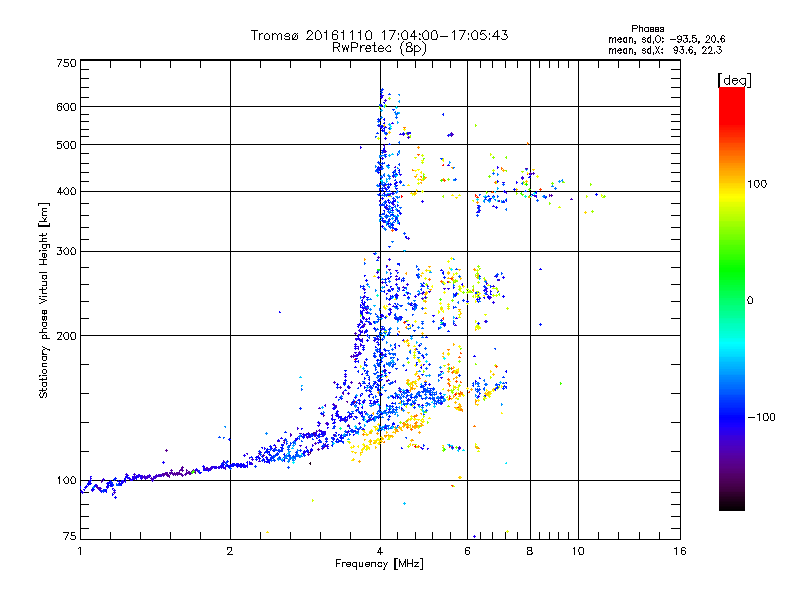
Task: Click the x-axis '2' frequency label
Action: 230,551
